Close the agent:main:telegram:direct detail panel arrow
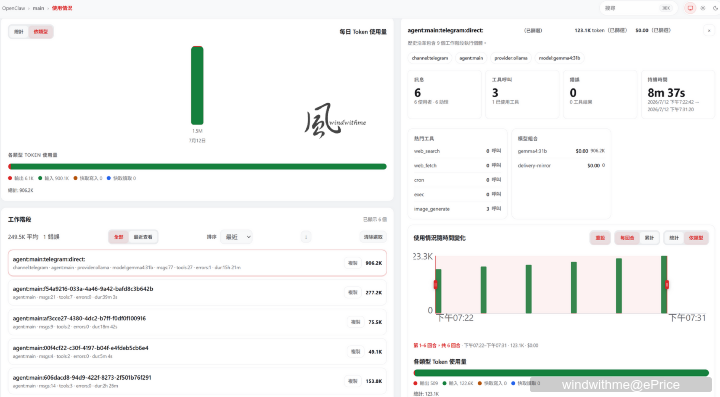720x397 pixels. coord(709,30)
